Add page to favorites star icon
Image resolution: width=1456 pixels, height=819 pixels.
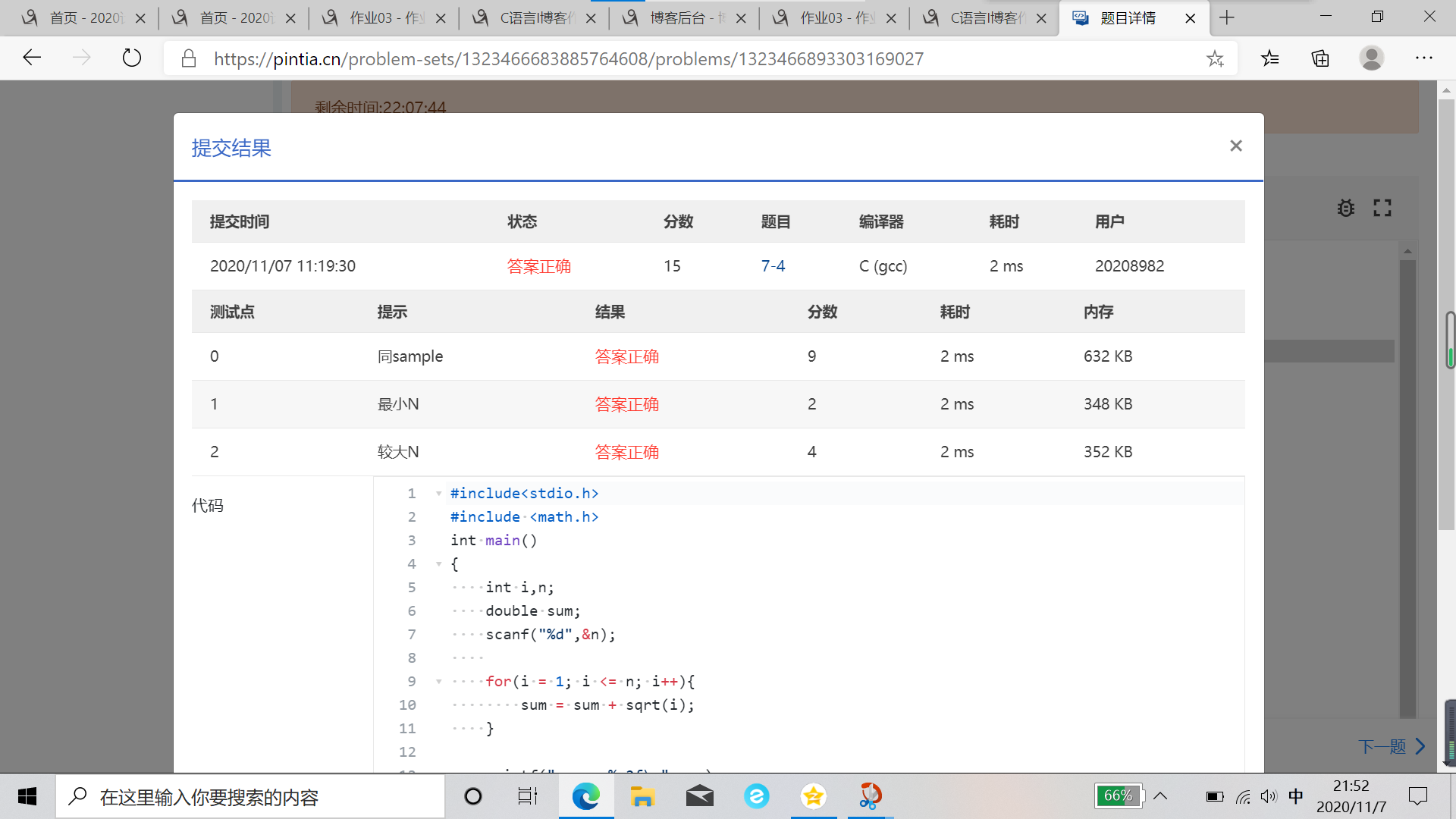1215,58
